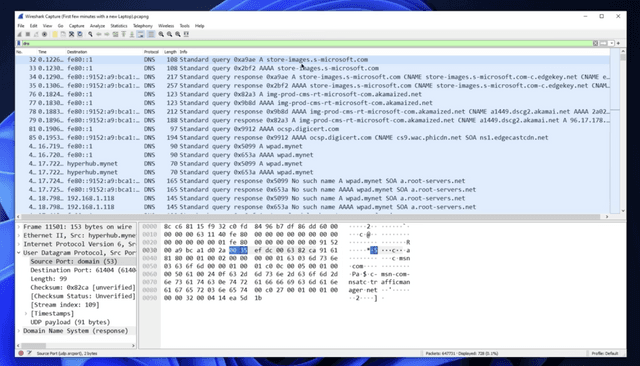The height and width of the screenshot is (366, 640).
Task: Open a capture file with folder icon
Action: coord(55,34)
